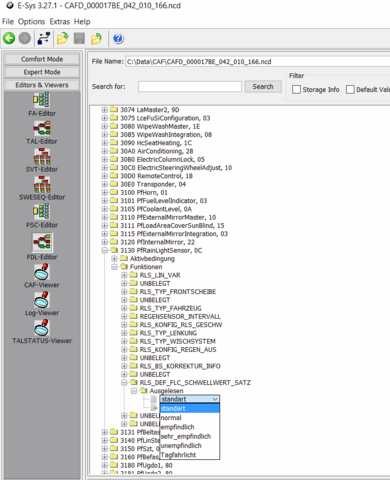Image resolution: width=390 pixels, height=480 pixels.
Task: Open the FSC-Editor
Action: 42,216
